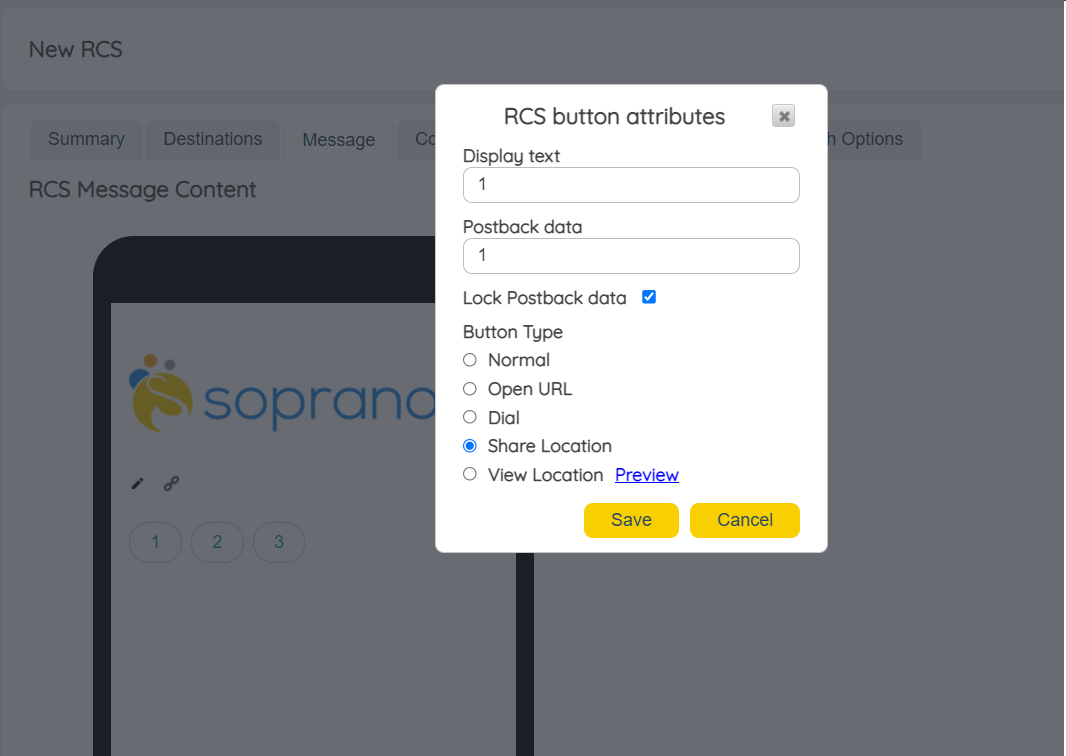Select the Normal button type

coord(470,360)
